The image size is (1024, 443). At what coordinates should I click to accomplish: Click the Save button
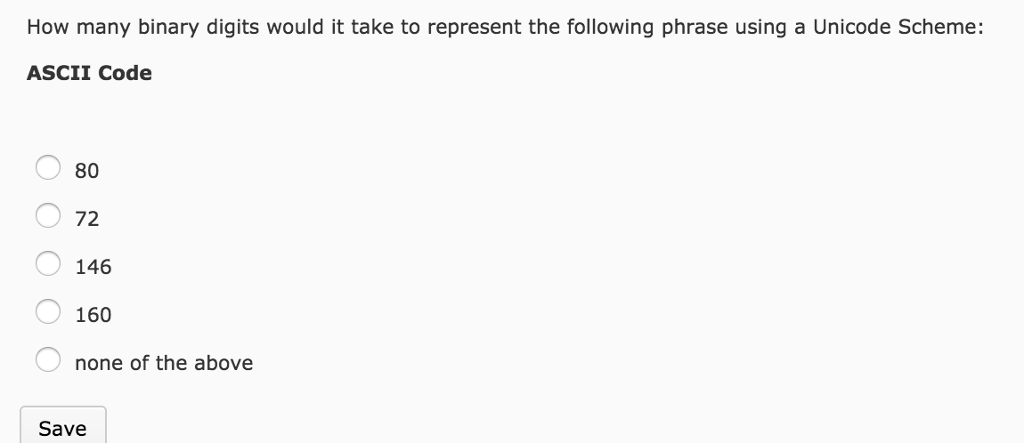coord(63,427)
